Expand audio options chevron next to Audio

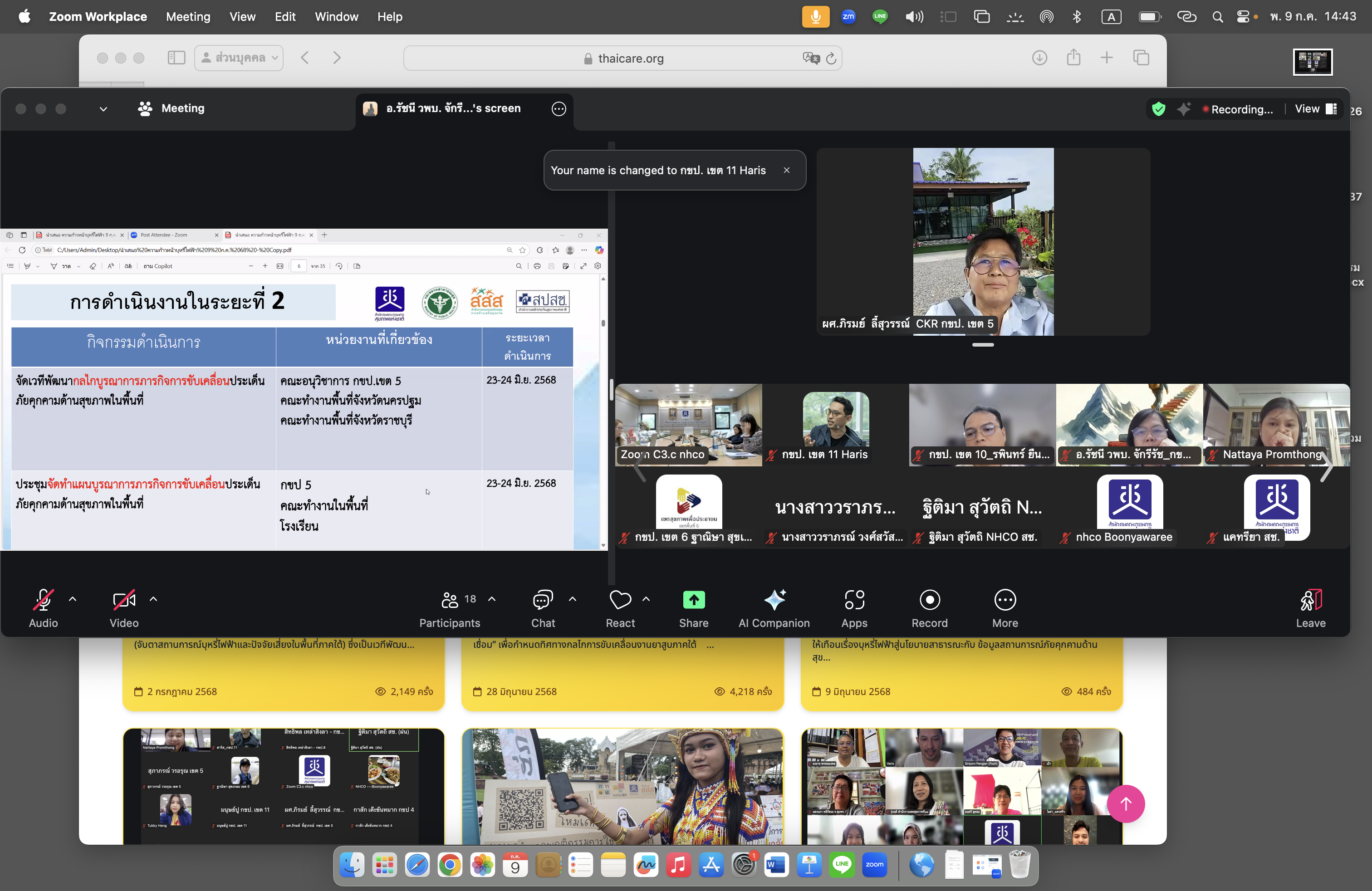pos(73,599)
